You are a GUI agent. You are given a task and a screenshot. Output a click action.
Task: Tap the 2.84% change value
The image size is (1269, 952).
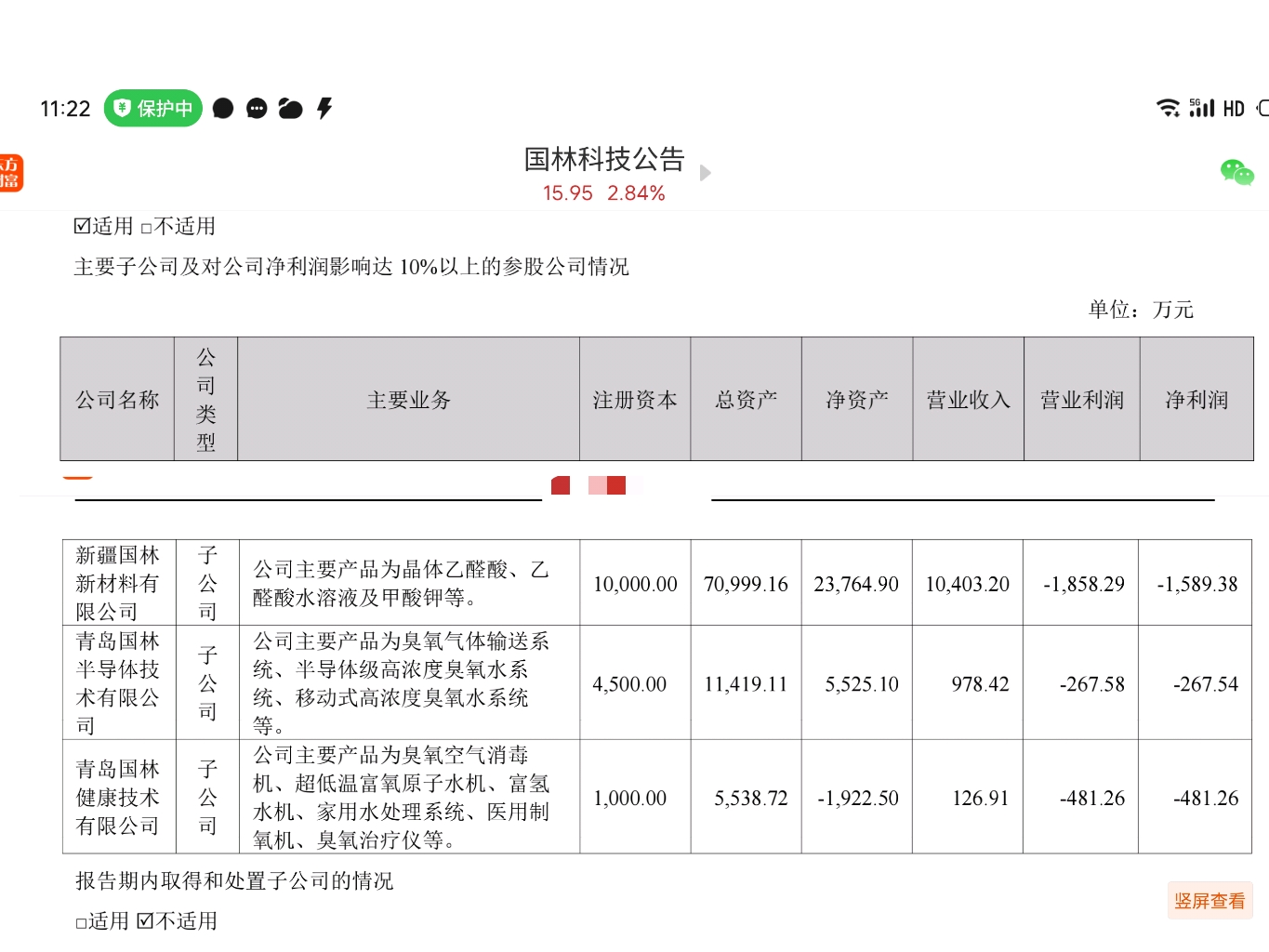tap(636, 193)
